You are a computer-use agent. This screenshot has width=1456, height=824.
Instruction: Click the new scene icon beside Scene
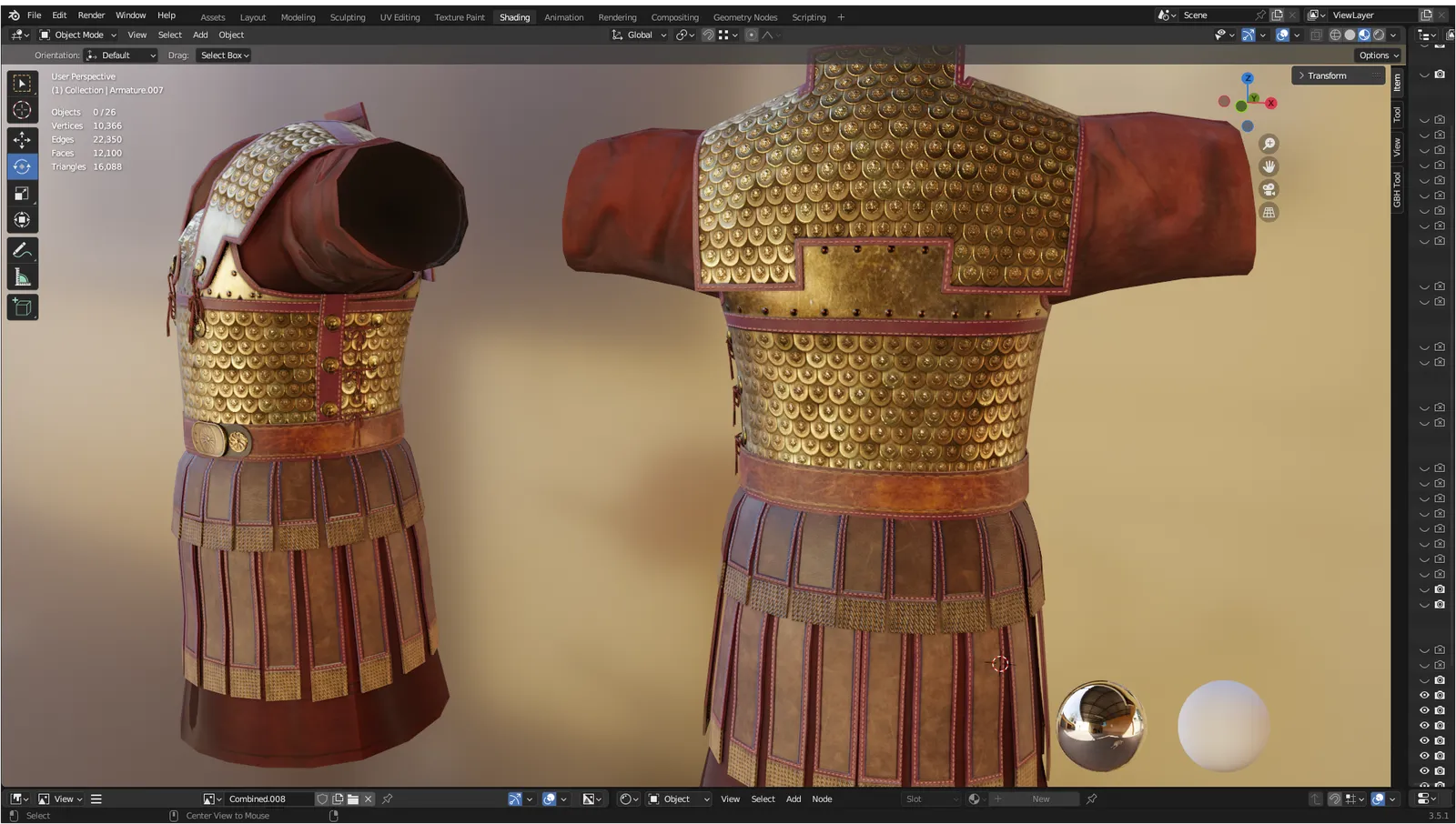[1277, 15]
